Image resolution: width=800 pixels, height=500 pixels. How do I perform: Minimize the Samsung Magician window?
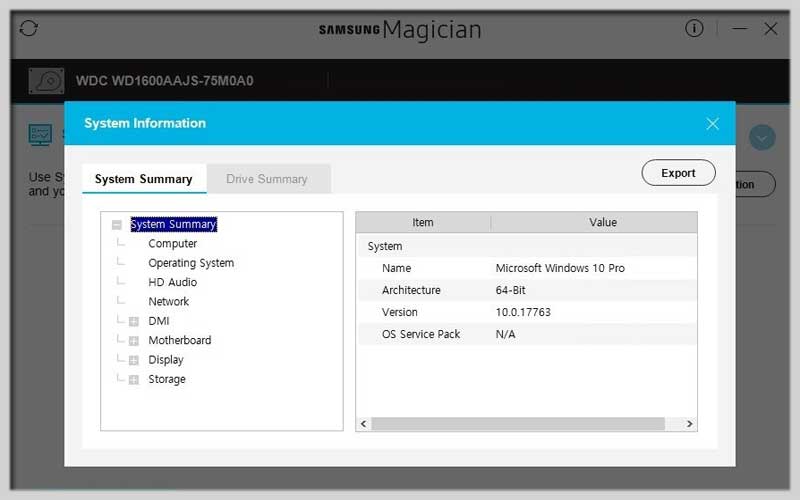(x=740, y=29)
